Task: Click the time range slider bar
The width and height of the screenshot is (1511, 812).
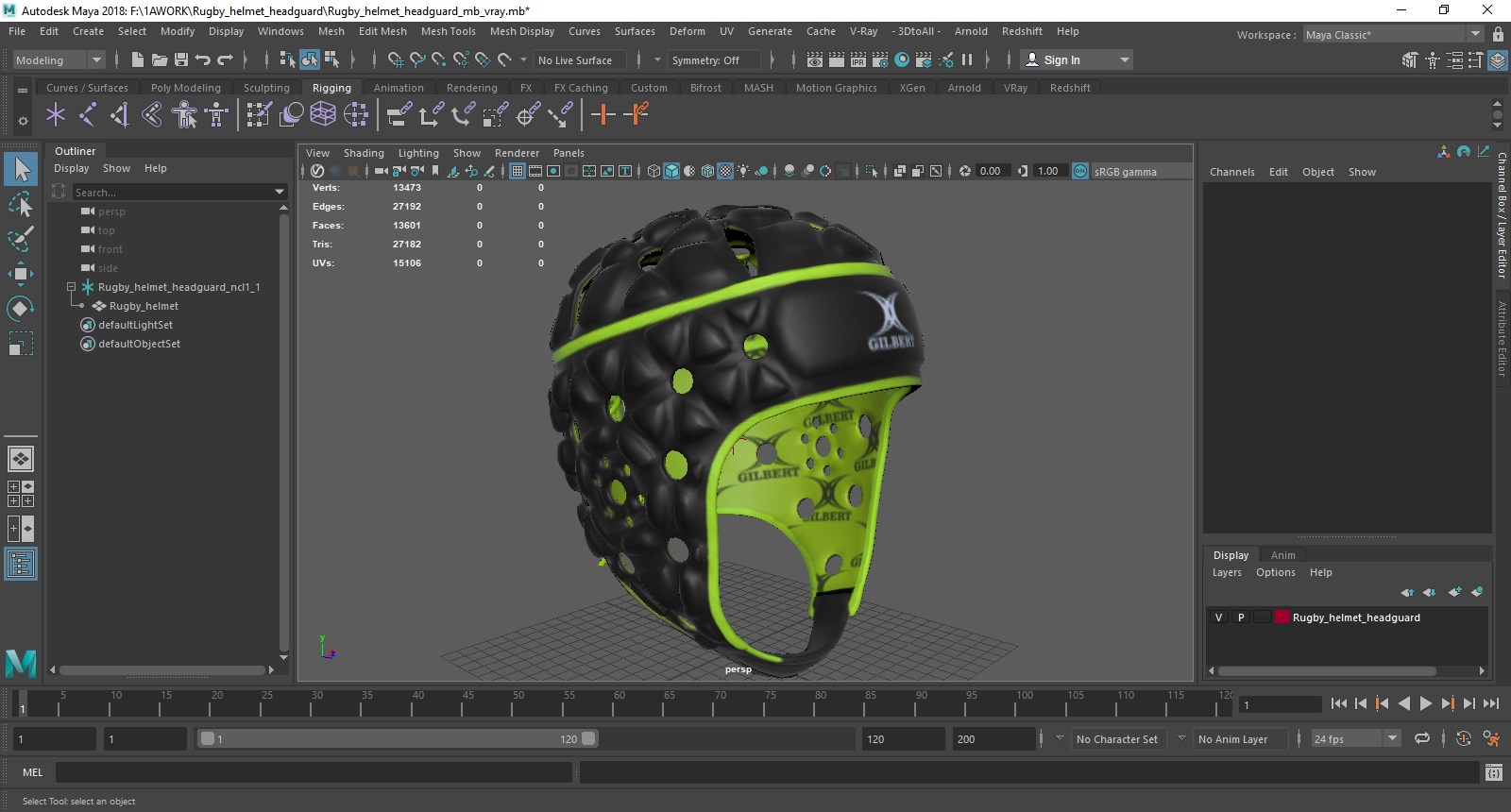Action: [397, 738]
